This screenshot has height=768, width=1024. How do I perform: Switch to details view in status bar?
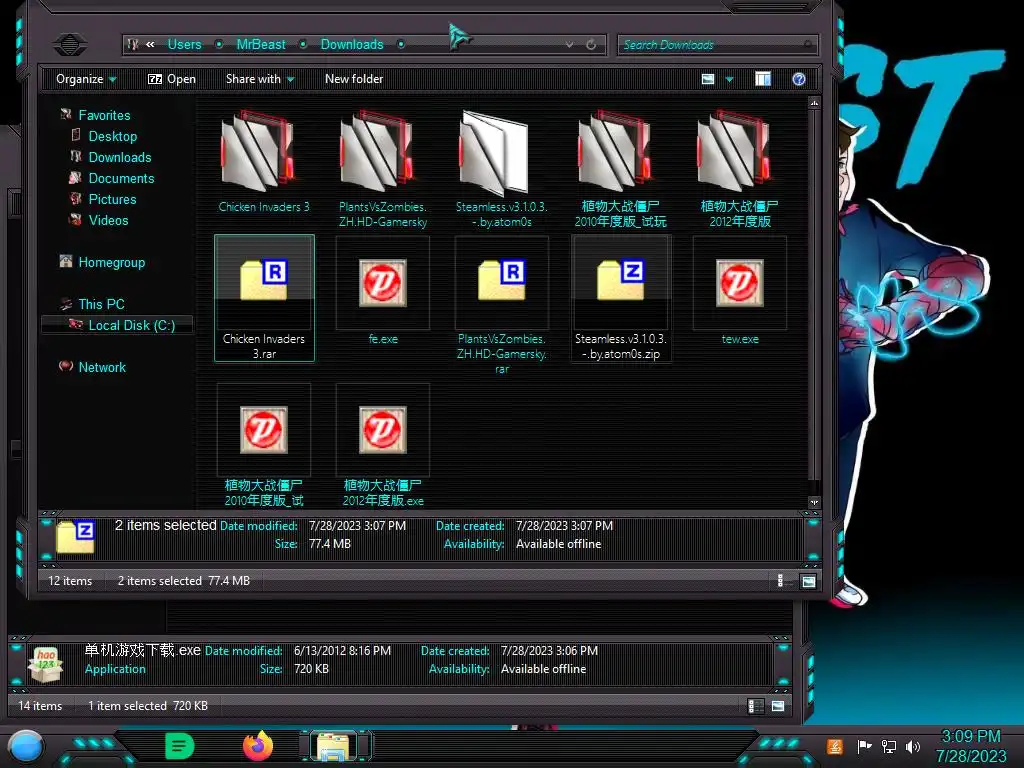coord(780,581)
